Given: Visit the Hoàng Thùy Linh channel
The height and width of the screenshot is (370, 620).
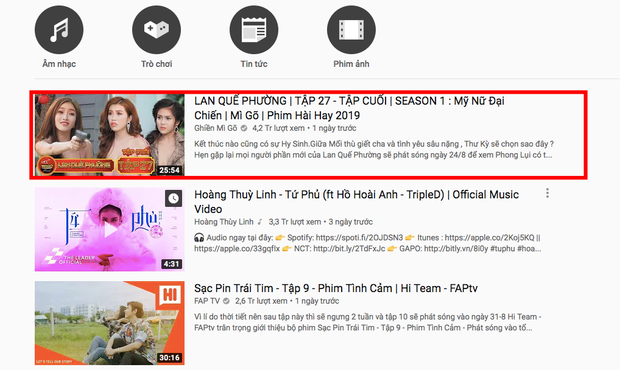Looking at the screenshot, I should (x=224, y=222).
